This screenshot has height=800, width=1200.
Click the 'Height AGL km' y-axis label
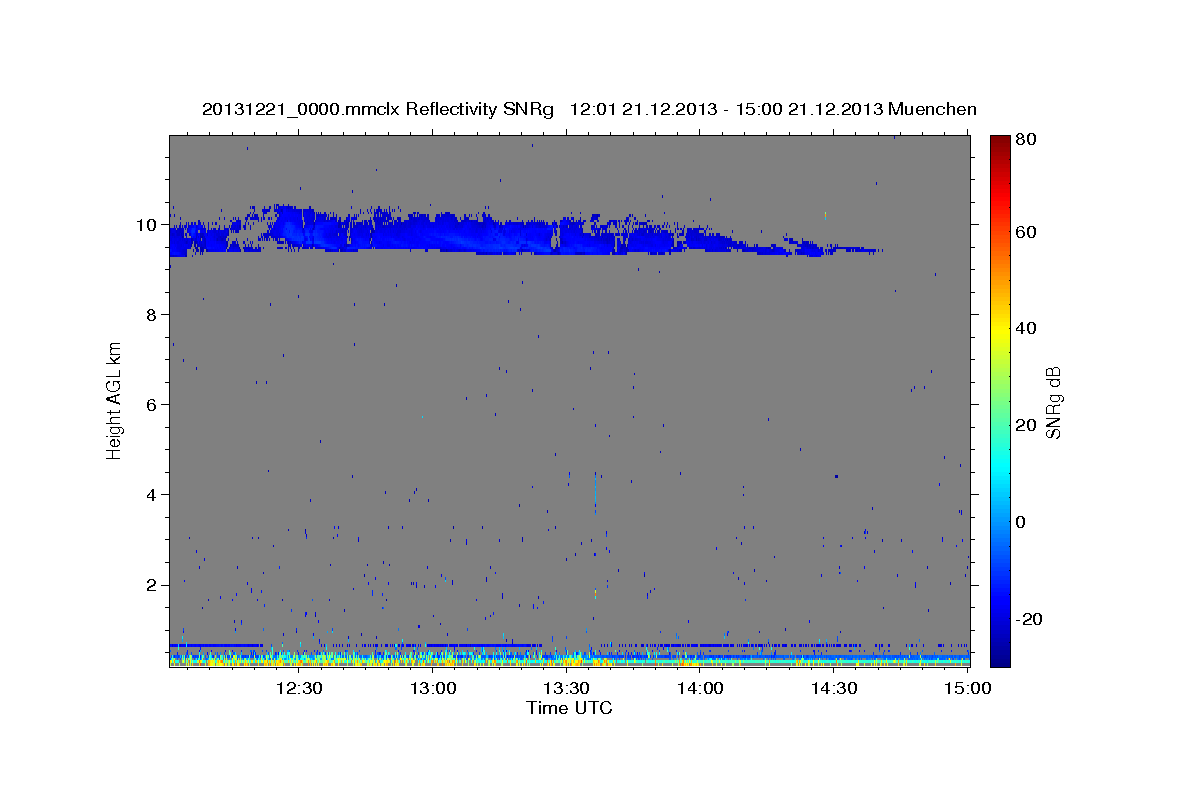coord(115,399)
